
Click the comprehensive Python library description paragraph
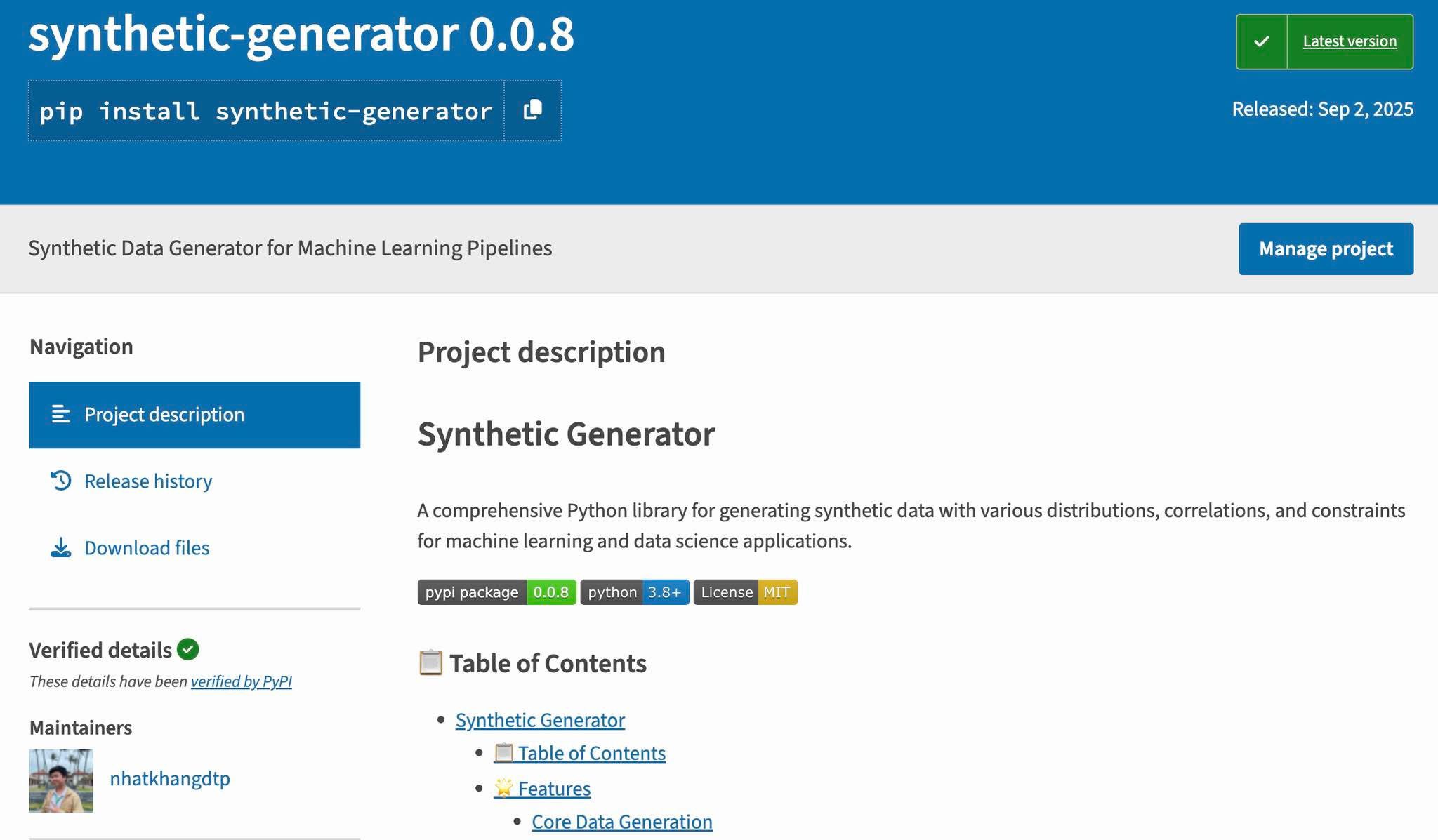(911, 526)
